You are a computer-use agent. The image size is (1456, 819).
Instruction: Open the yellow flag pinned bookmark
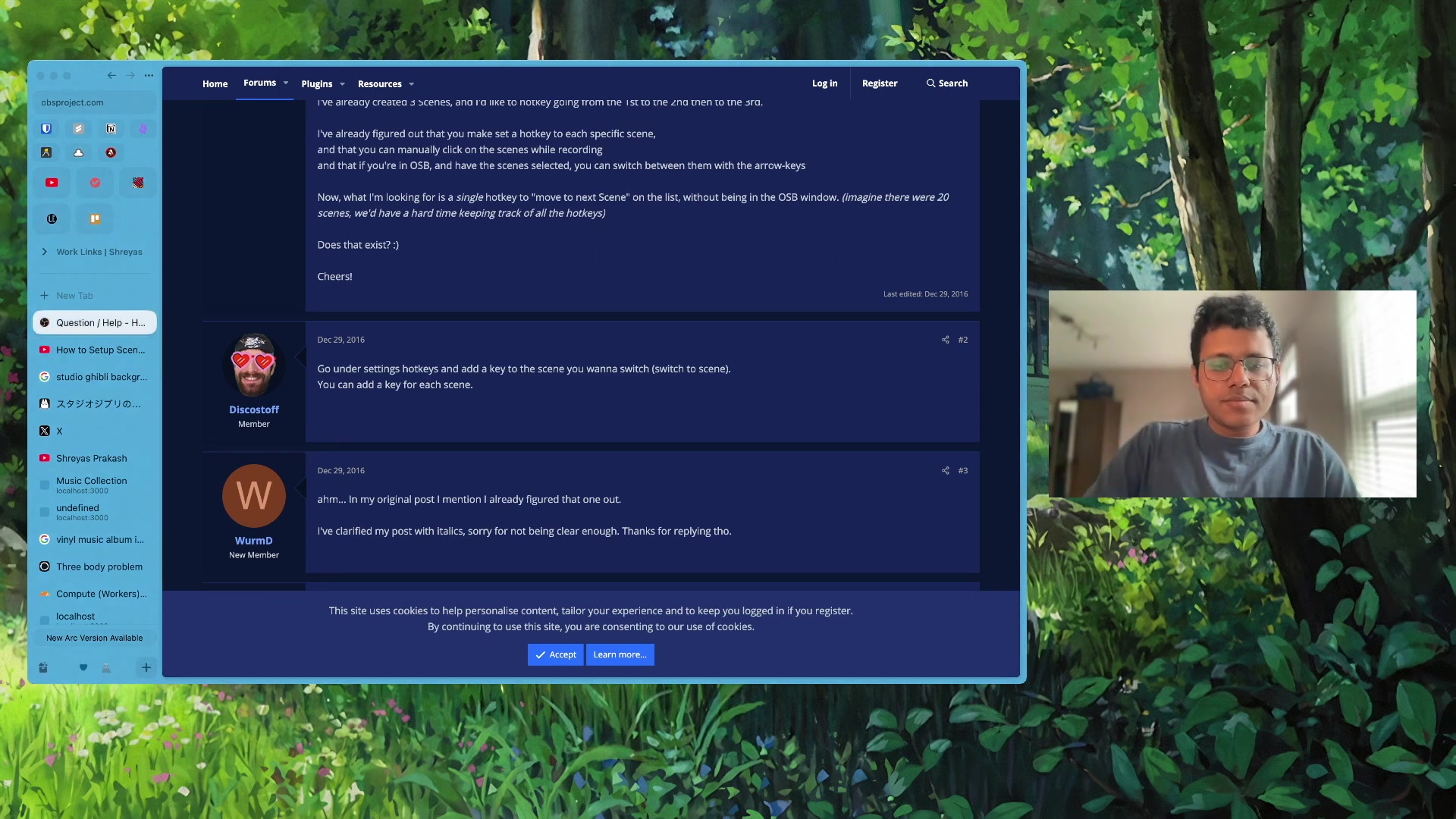click(x=46, y=152)
